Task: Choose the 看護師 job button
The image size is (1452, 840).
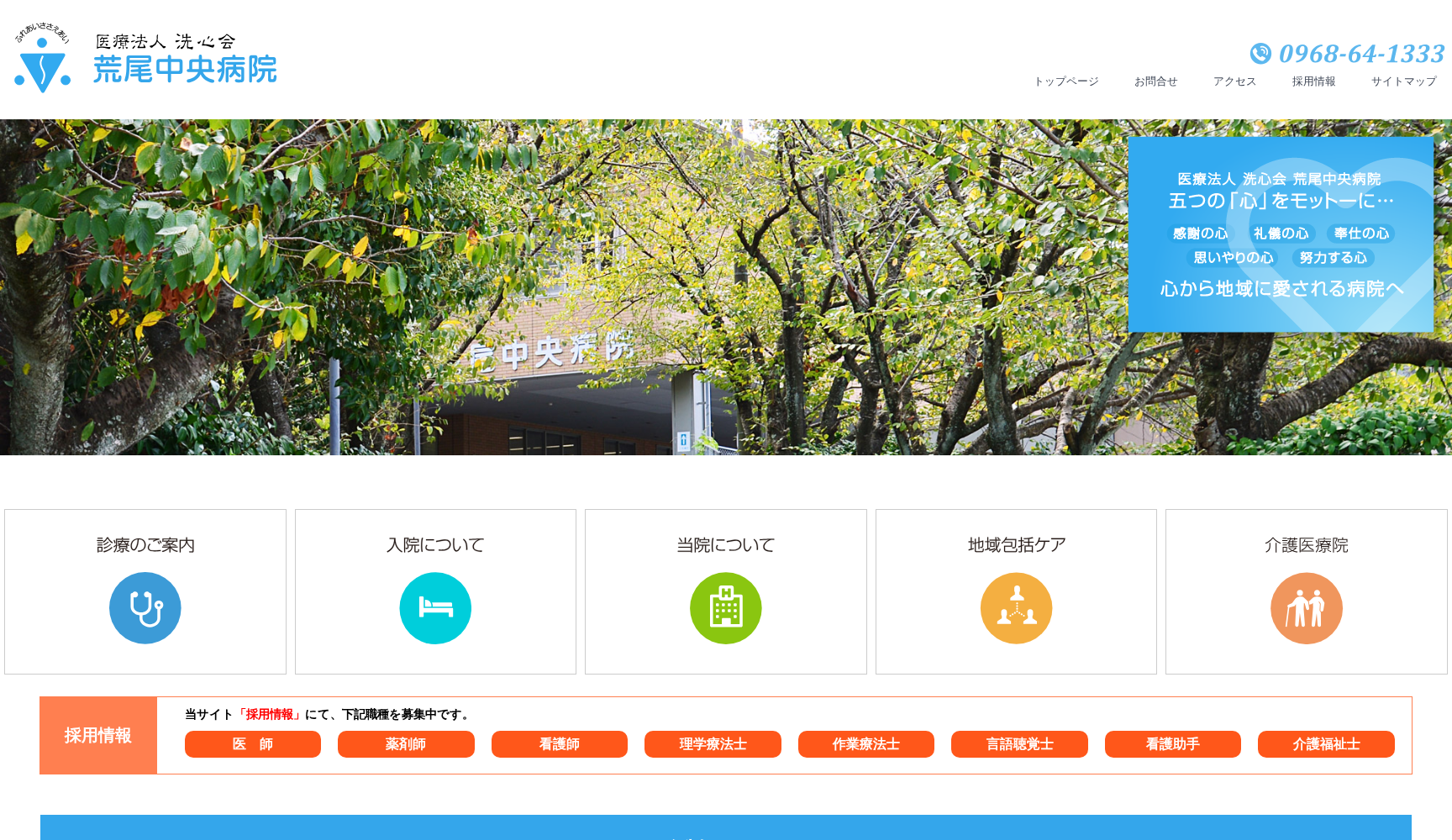Action: point(560,744)
